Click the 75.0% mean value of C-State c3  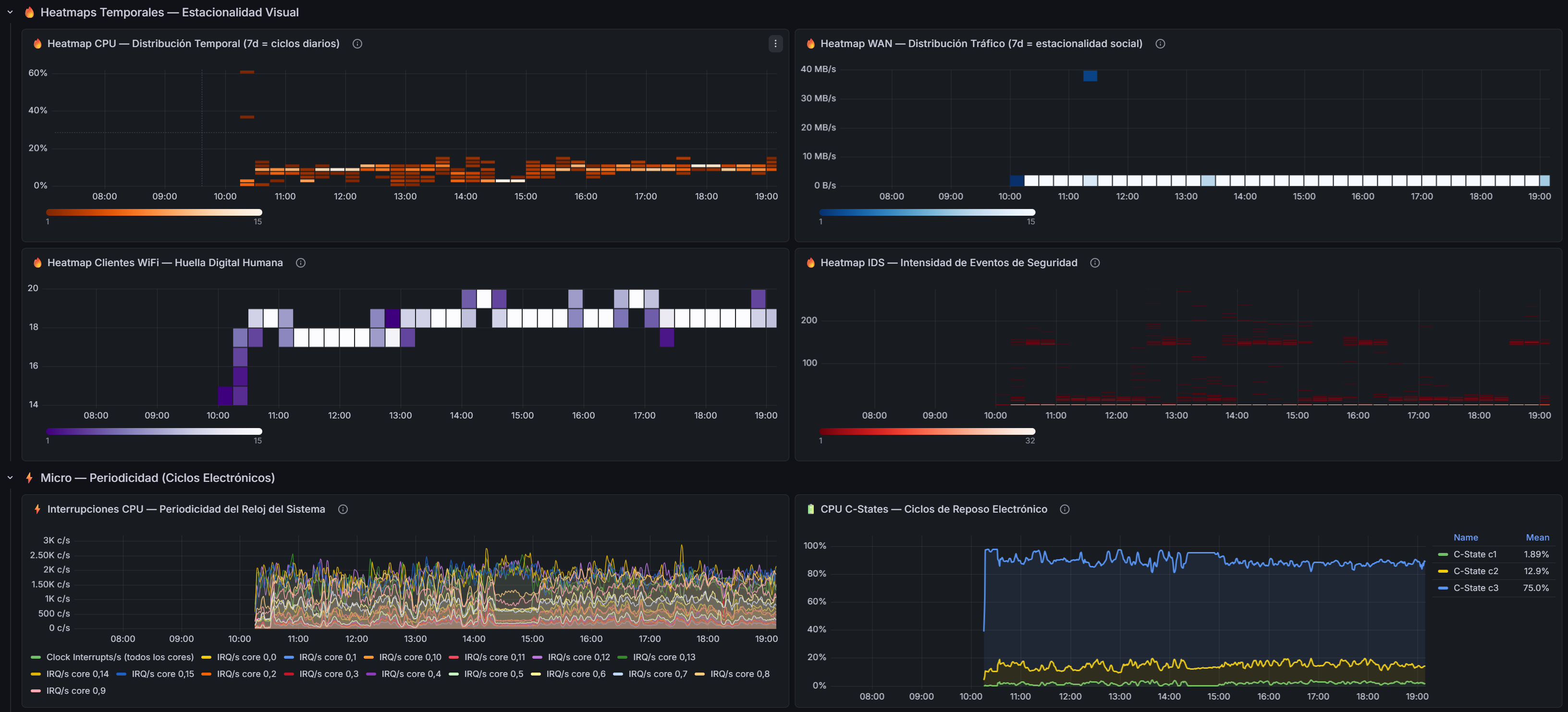(1536, 589)
